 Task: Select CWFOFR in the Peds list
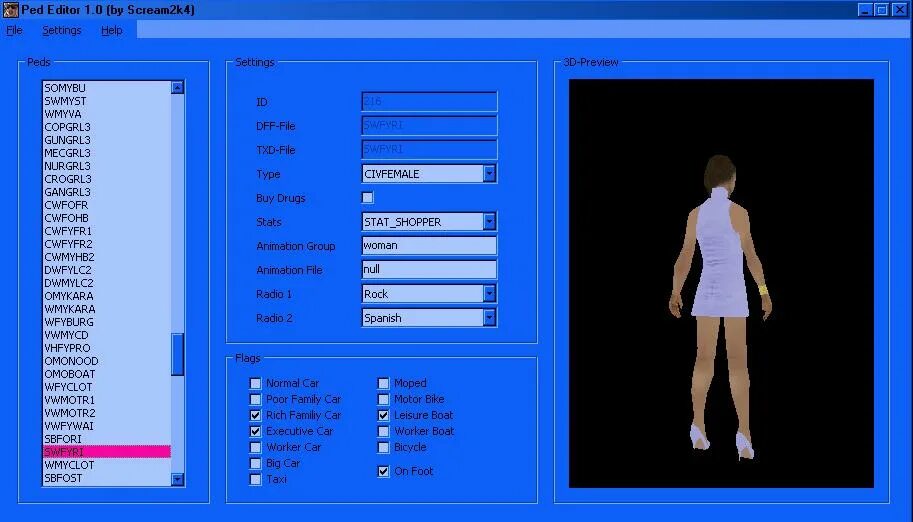(x=107, y=205)
